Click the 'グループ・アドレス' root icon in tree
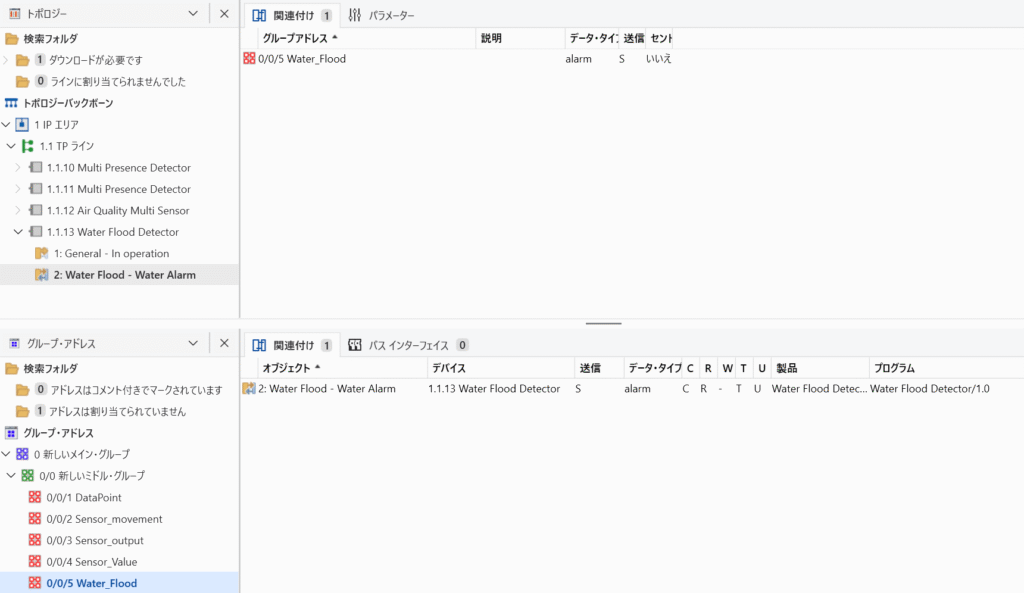1024x593 pixels. pyautogui.click(x=11, y=433)
